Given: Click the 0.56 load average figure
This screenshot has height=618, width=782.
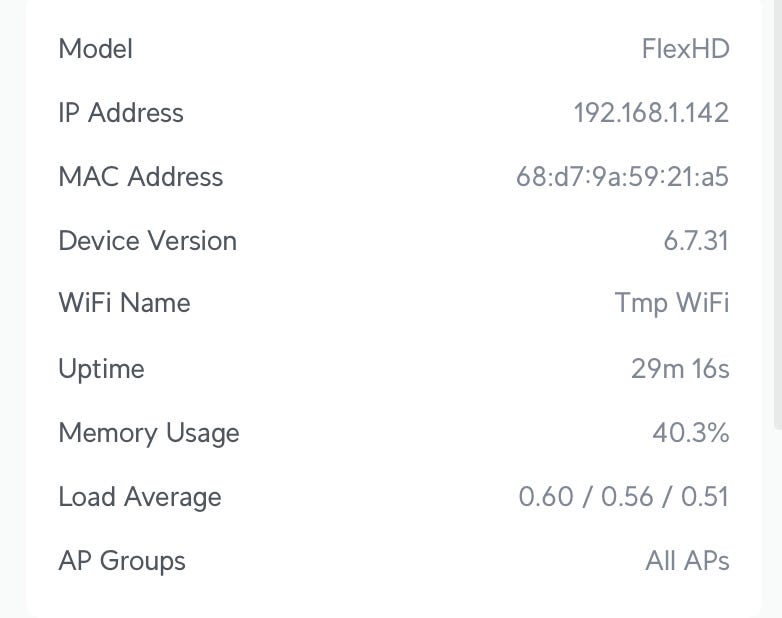Looking at the screenshot, I should click(626, 497).
